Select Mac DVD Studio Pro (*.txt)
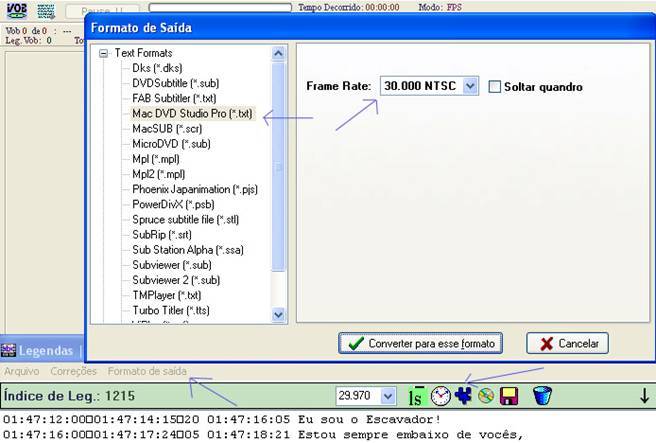The width and height of the screenshot is (656, 443). pos(192,113)
